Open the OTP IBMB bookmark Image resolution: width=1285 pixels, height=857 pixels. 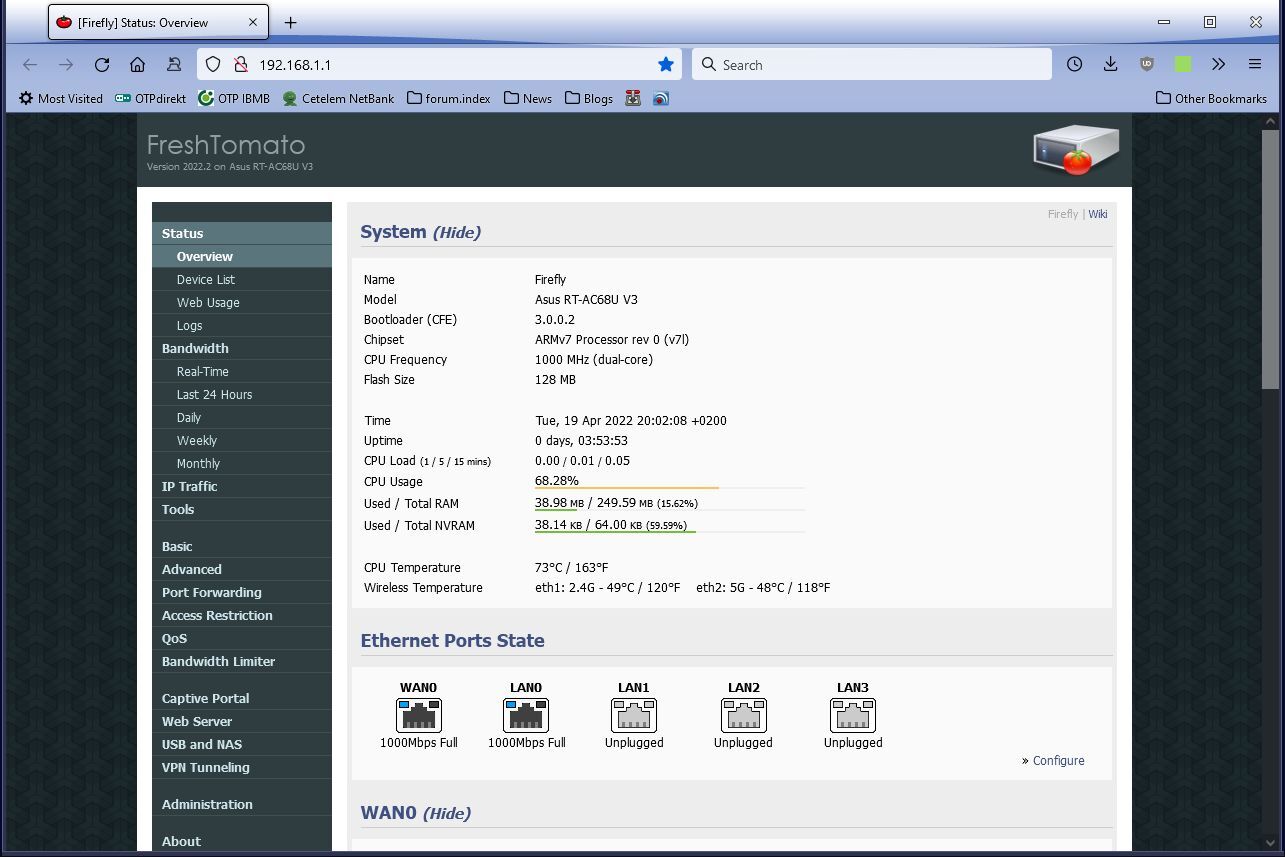click(234, 98)
